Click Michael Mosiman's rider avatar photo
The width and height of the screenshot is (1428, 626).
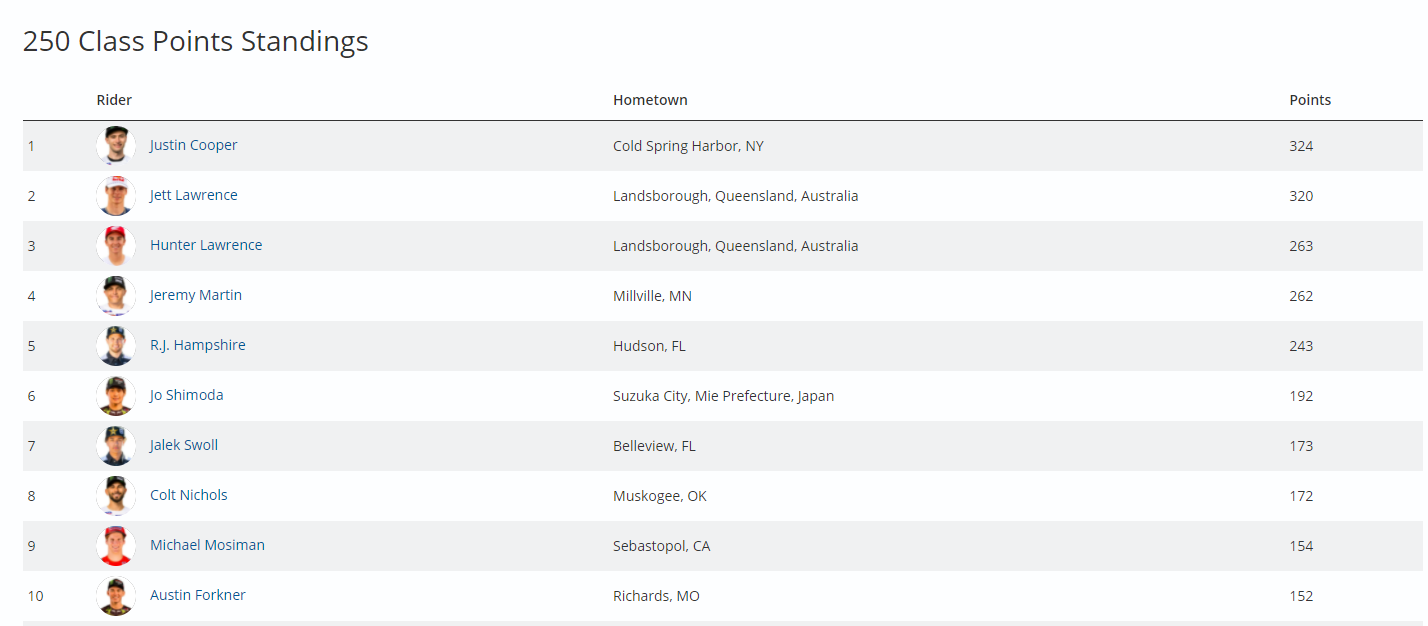coord(116,546)
